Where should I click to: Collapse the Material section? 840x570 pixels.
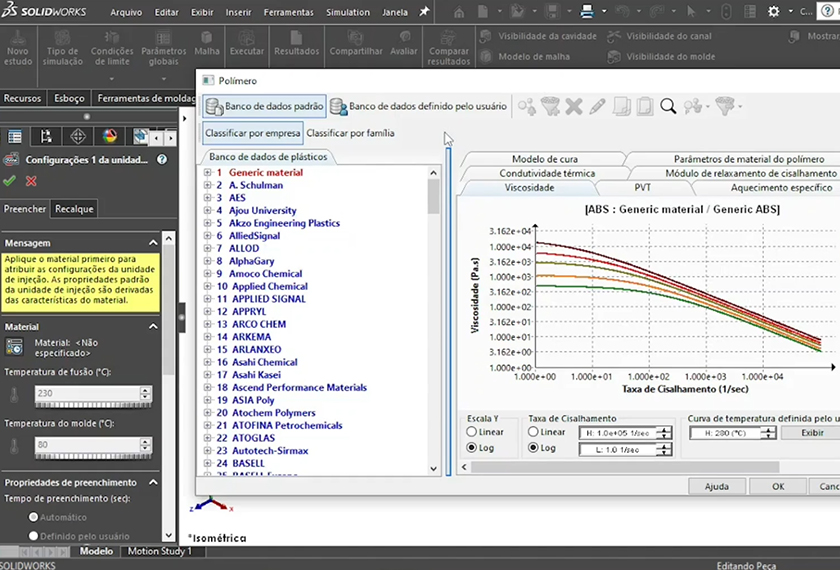(153, 326)
